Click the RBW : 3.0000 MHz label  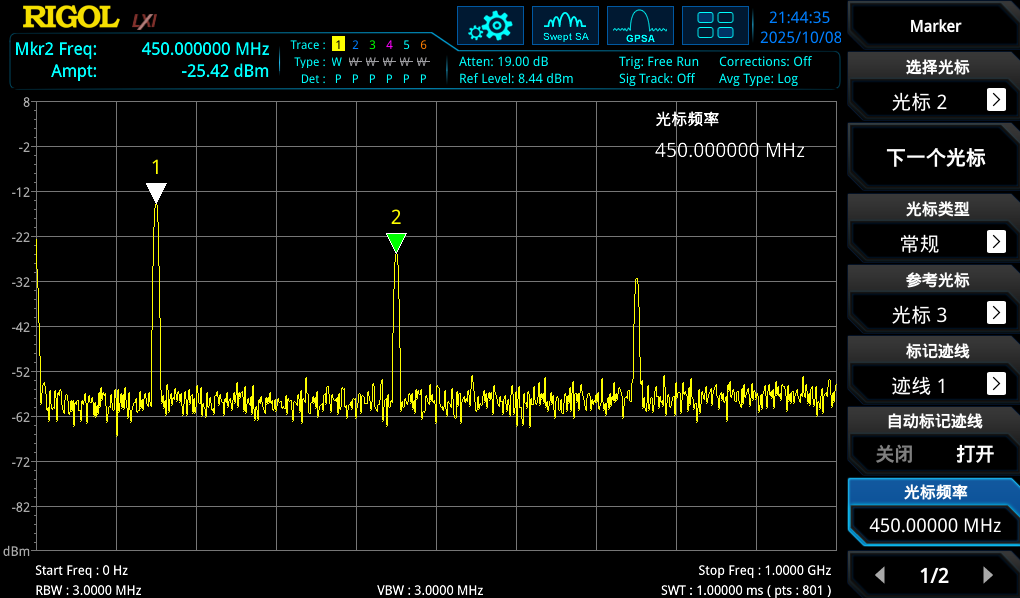pyautogui.click(x=88, y=590)
